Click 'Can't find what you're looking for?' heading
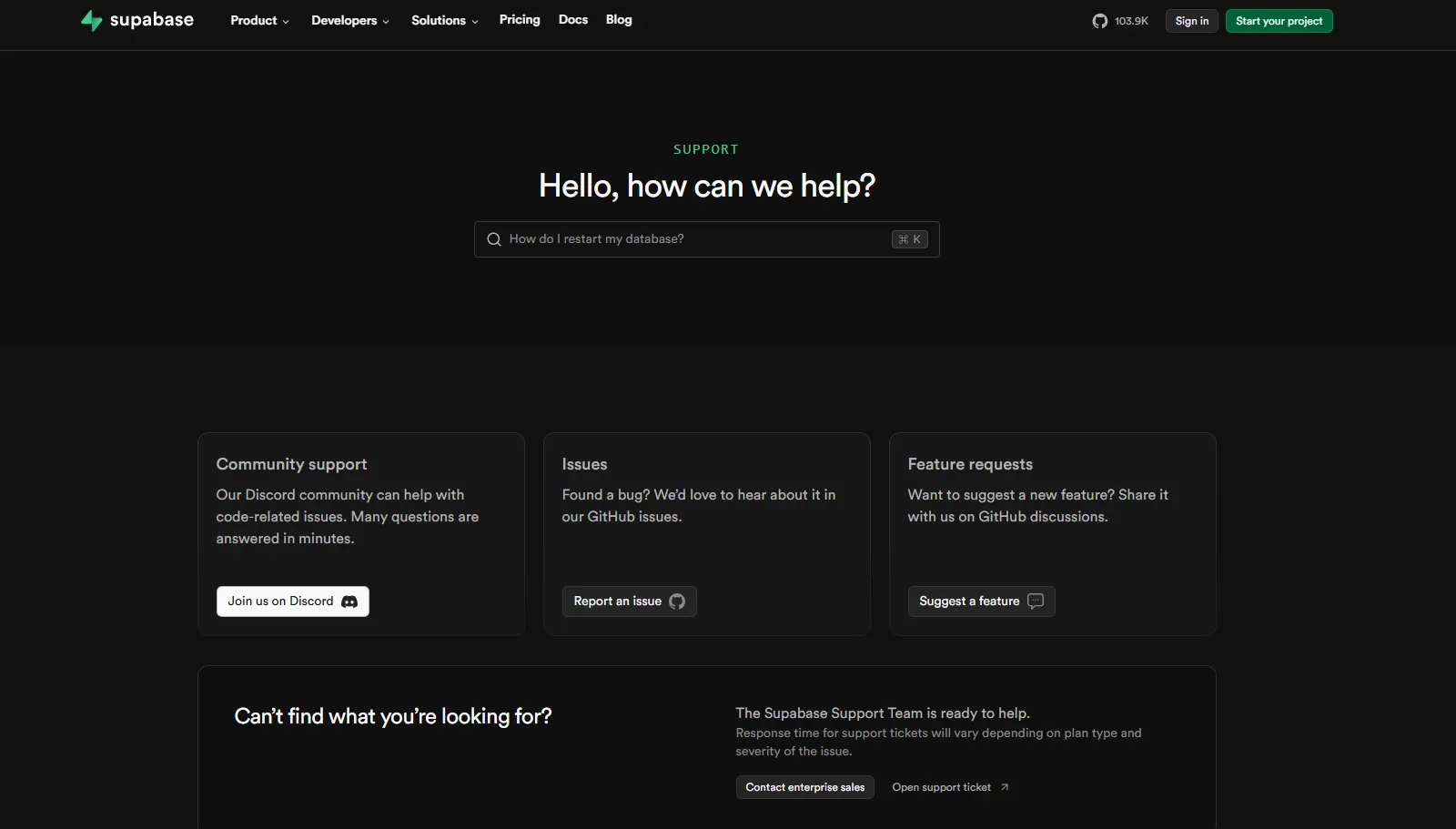 click(393, 716)
